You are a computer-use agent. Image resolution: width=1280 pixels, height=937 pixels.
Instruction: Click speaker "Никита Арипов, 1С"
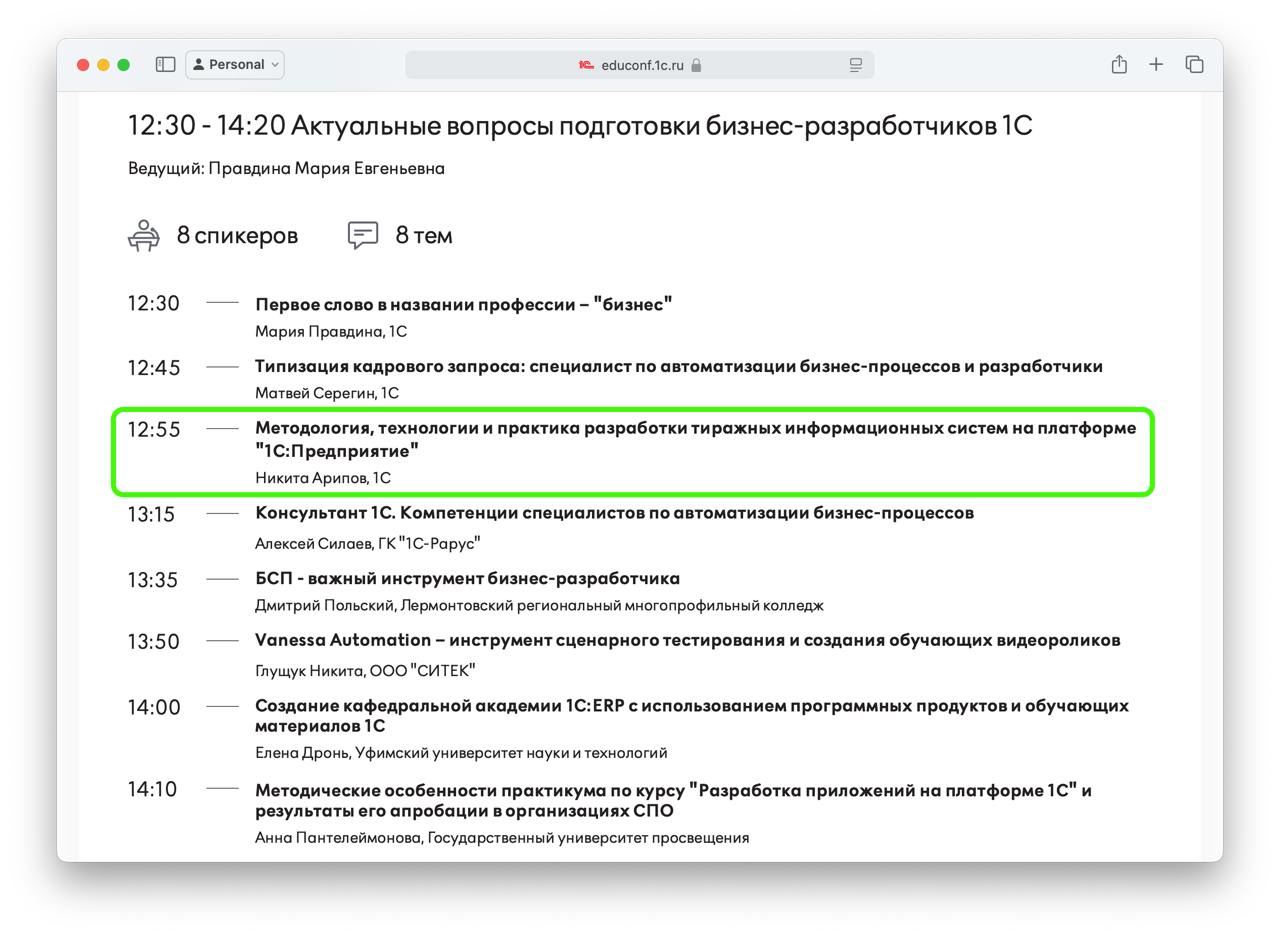click(x=323, y=478)
